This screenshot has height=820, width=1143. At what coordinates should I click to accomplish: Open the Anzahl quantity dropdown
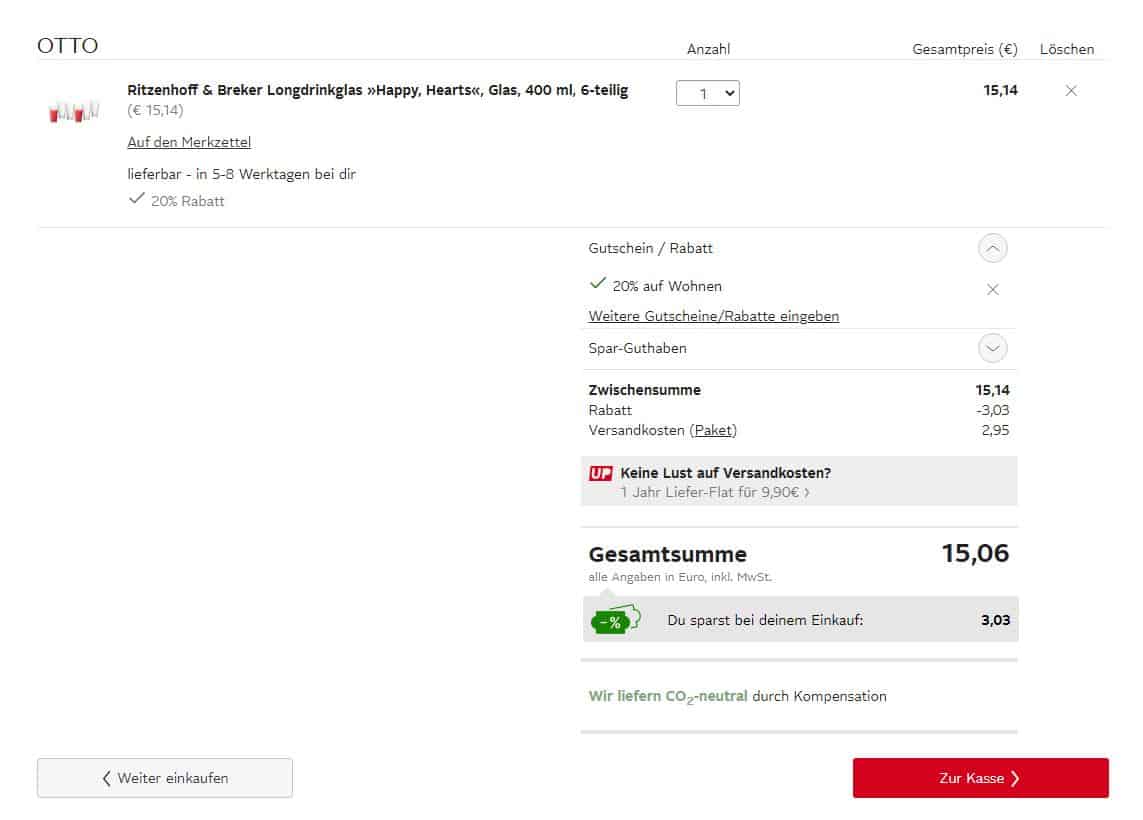pyautogui.click(x=708, y=93)
